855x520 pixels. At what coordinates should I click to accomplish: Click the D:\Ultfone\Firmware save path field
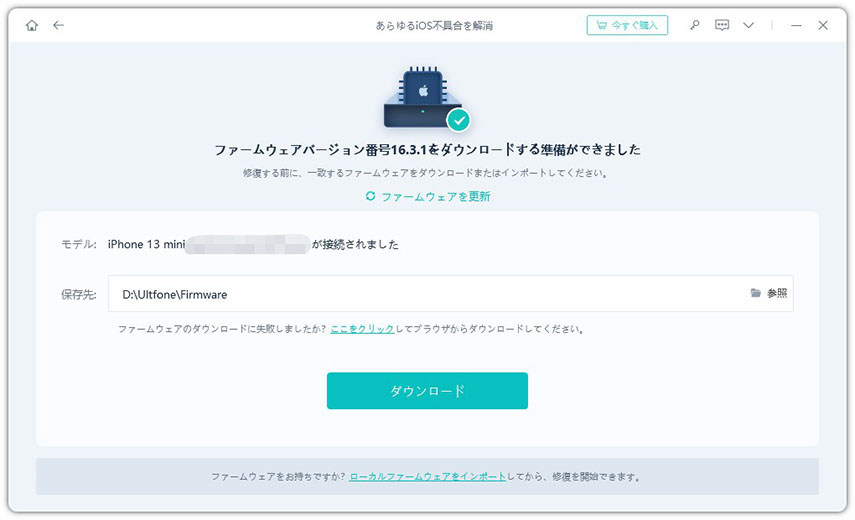420,294
